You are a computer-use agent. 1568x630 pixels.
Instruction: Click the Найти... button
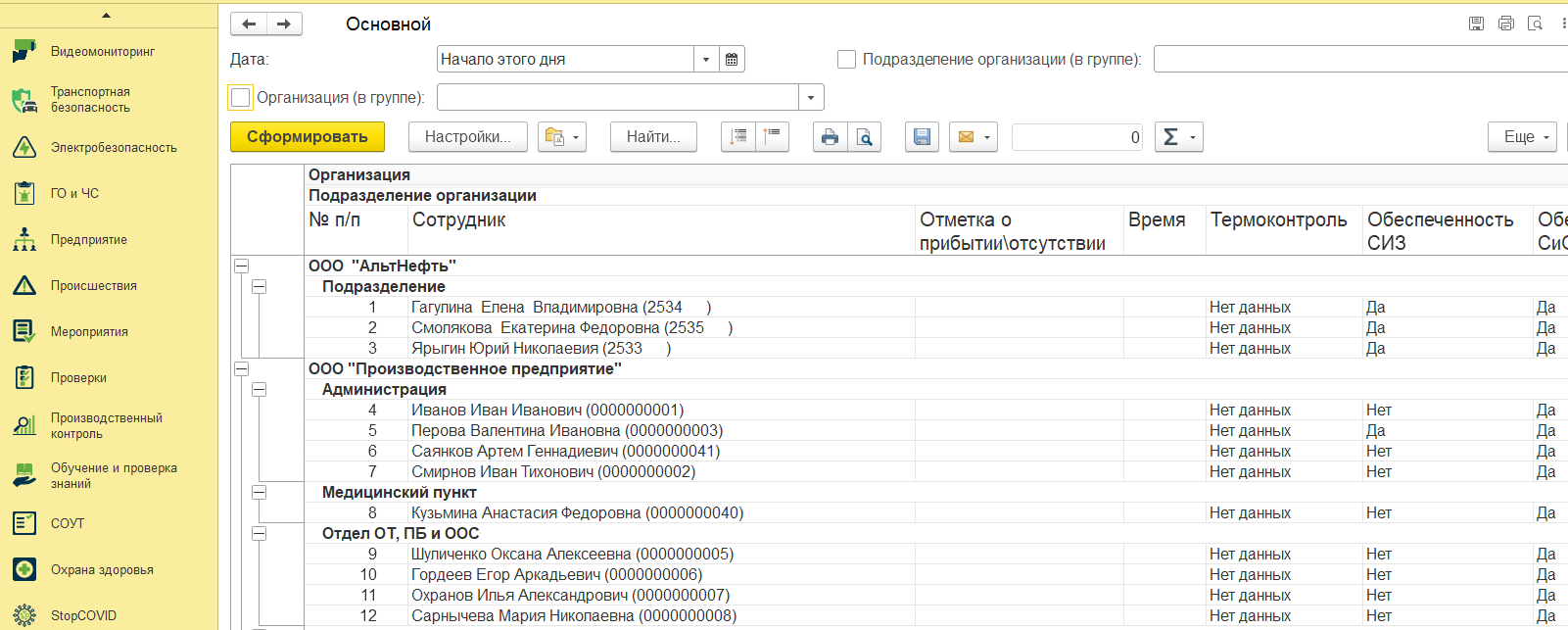point(653,137)
